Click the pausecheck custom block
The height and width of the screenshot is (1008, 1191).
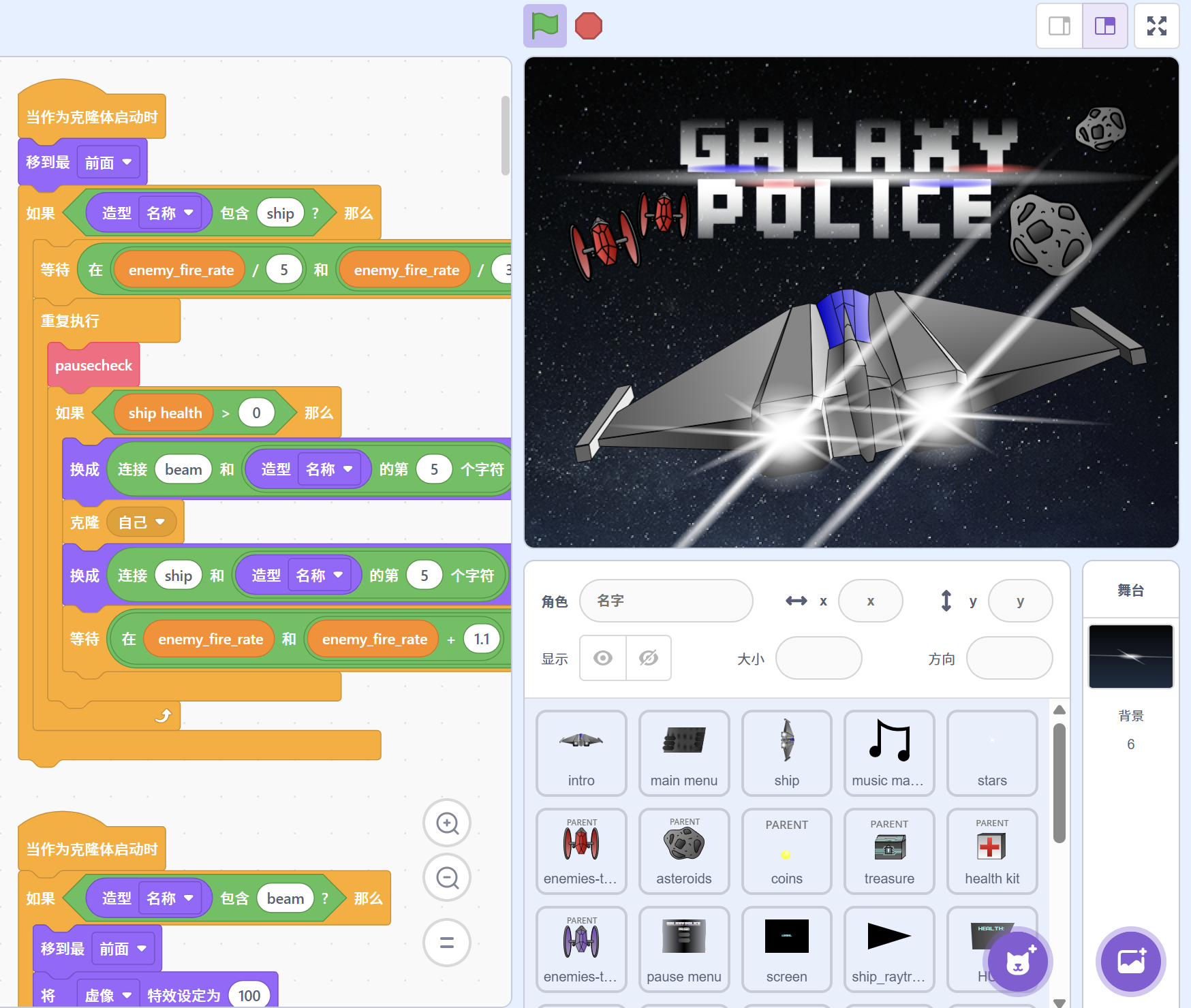94,366
